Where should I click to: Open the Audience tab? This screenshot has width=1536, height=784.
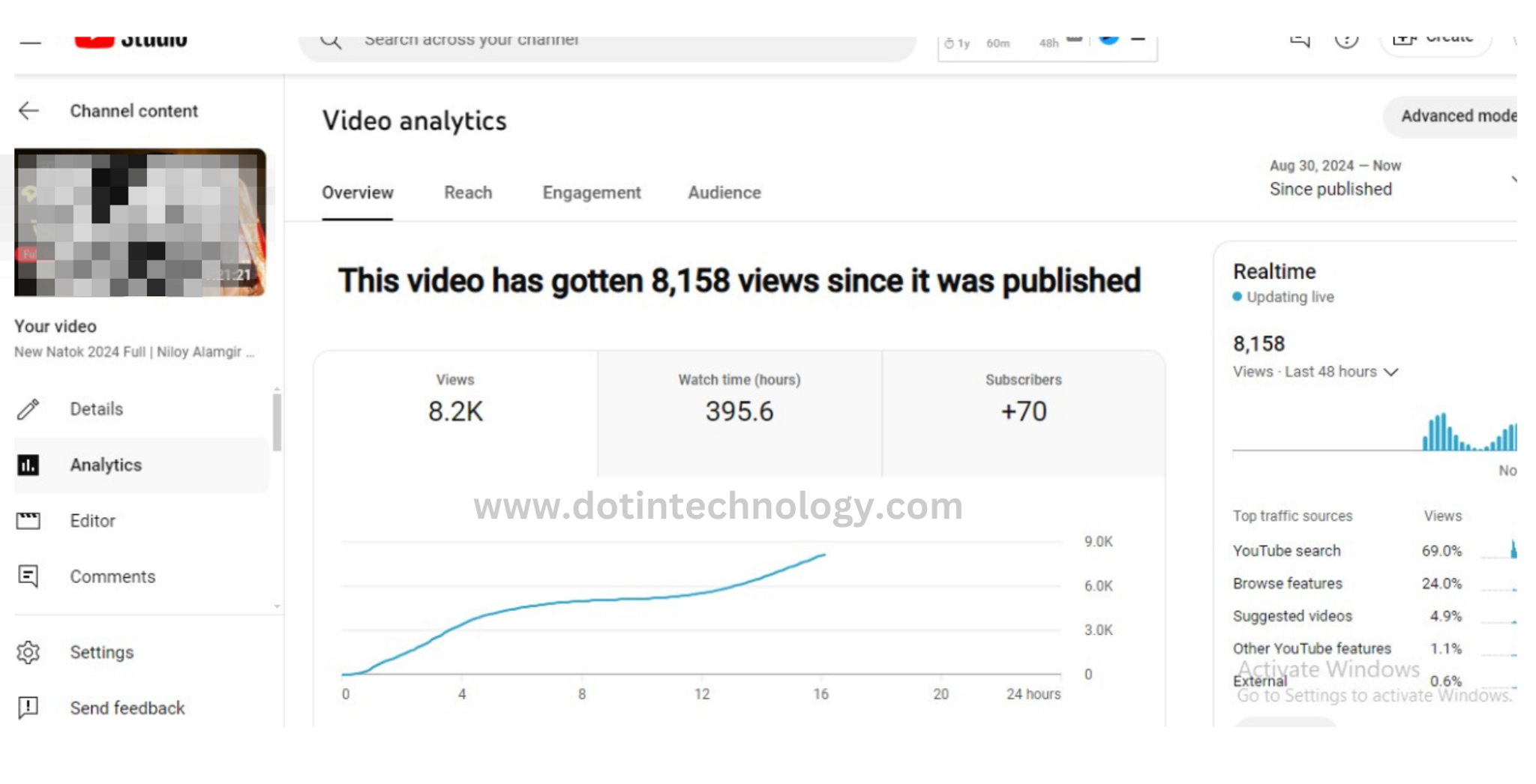click(x=724, y=193)
